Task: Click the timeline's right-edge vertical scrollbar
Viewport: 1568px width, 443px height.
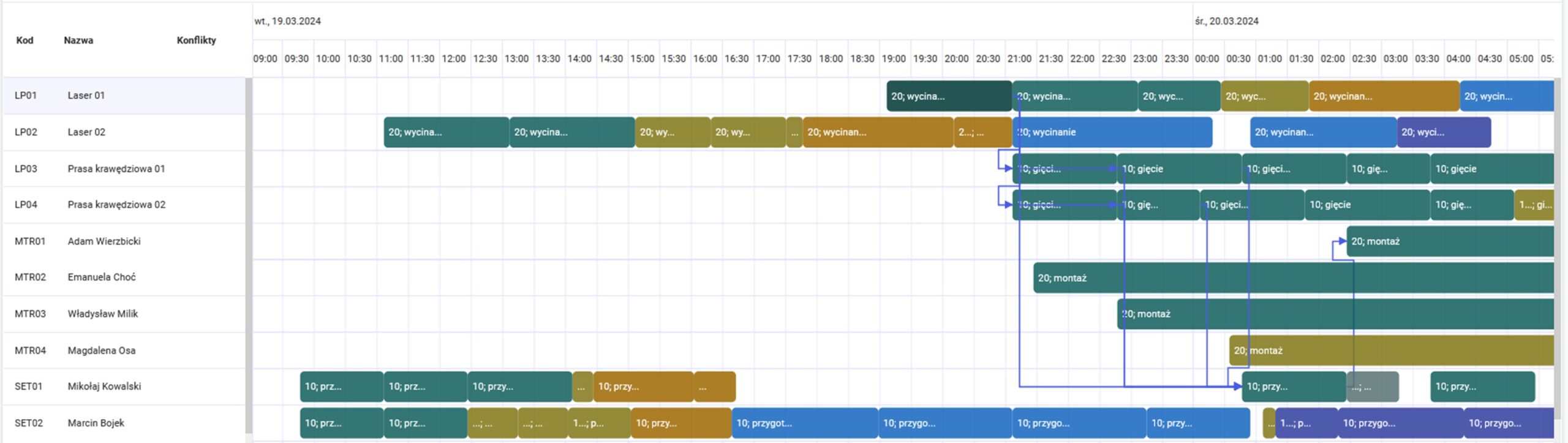Action: pyautogui.click(x=1558, y=249)
